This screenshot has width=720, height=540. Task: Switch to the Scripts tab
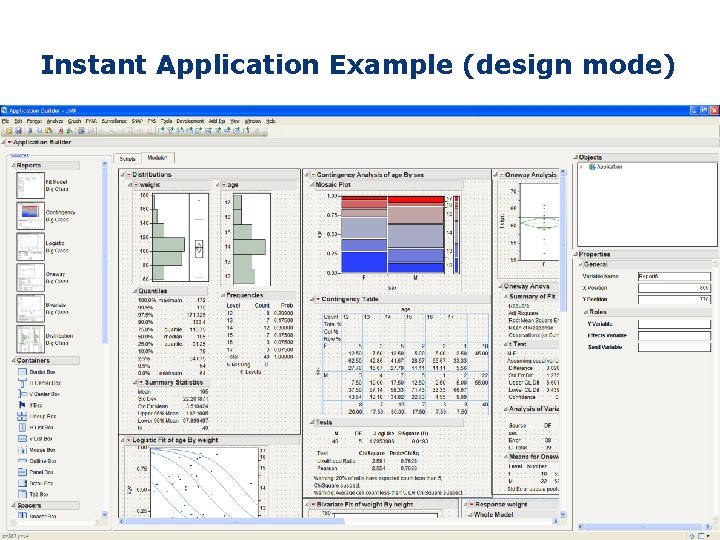pos(128,159)
